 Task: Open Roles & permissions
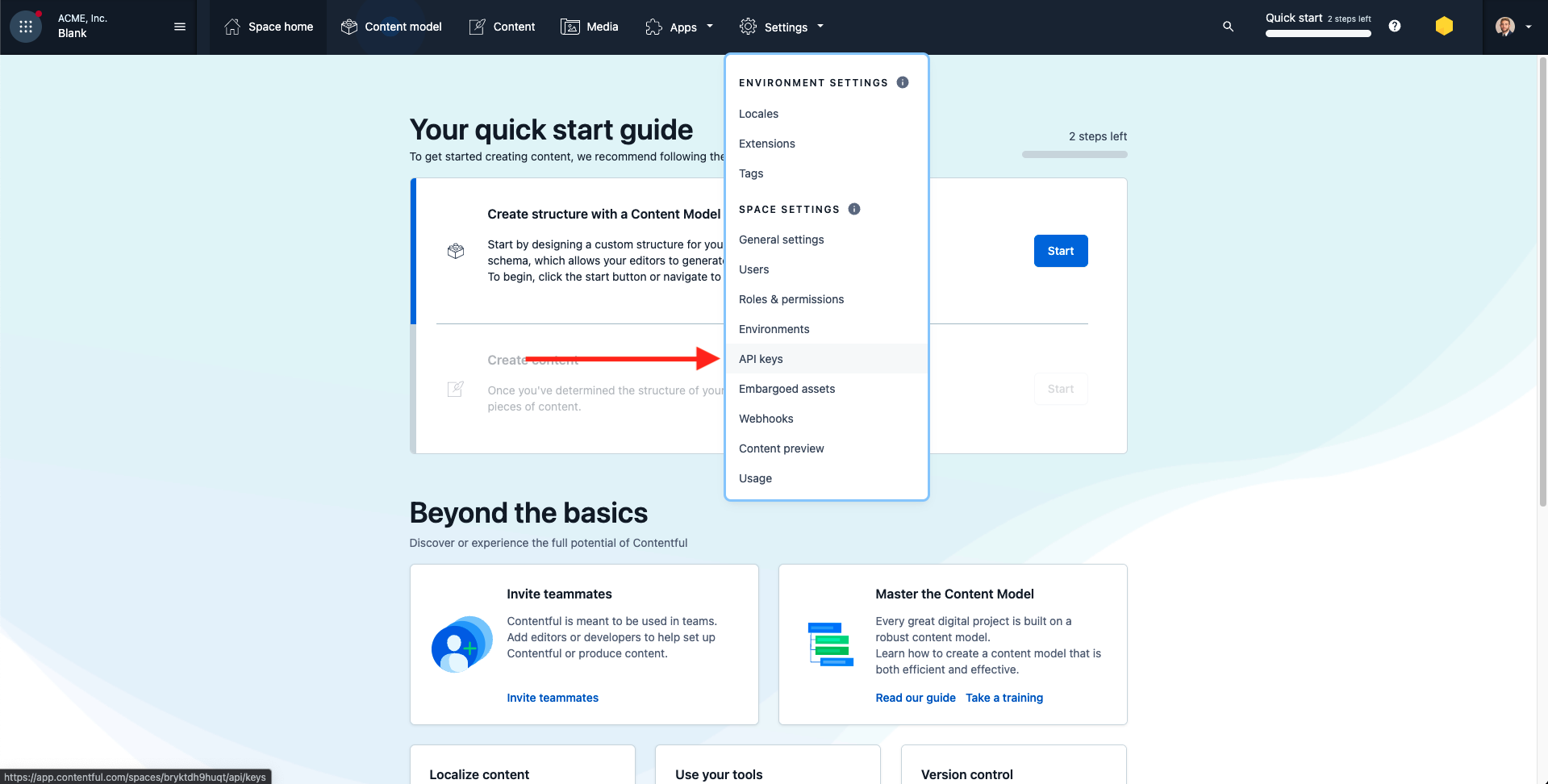827,299
